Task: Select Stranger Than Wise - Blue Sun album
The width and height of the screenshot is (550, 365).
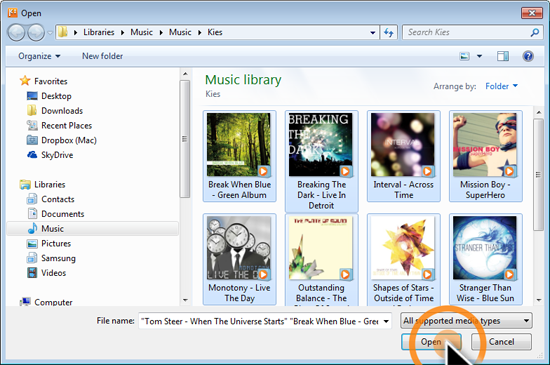Action: point(485,259)
